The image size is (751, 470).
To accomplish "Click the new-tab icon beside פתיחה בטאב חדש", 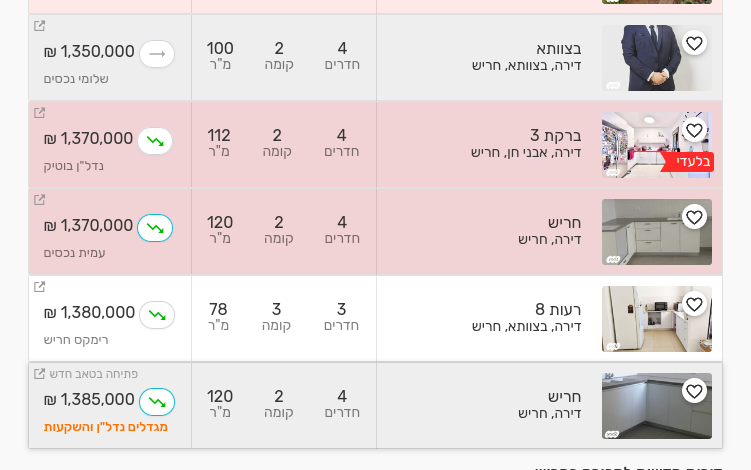I will point(40,374).
